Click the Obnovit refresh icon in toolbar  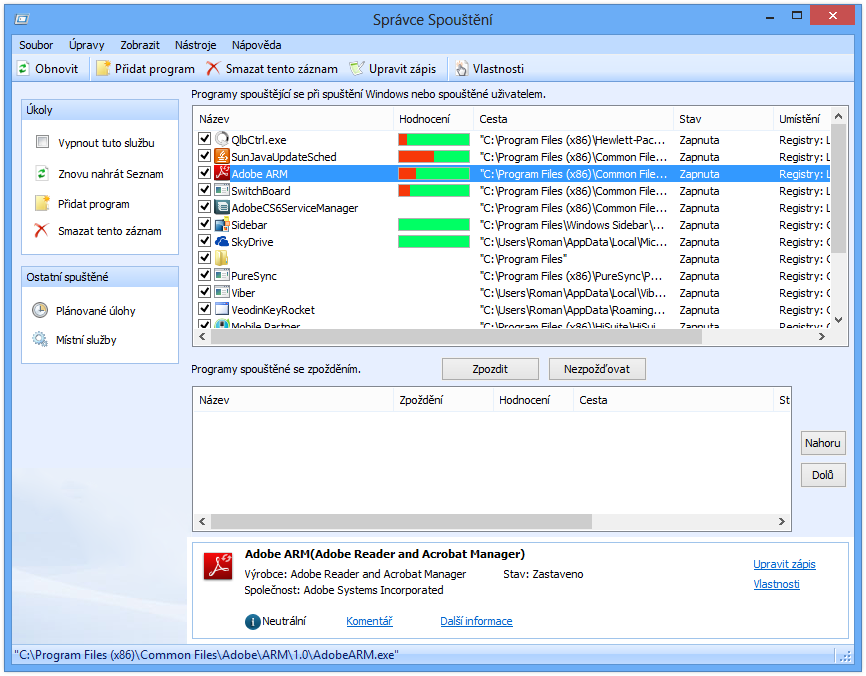tap(23, 68)
